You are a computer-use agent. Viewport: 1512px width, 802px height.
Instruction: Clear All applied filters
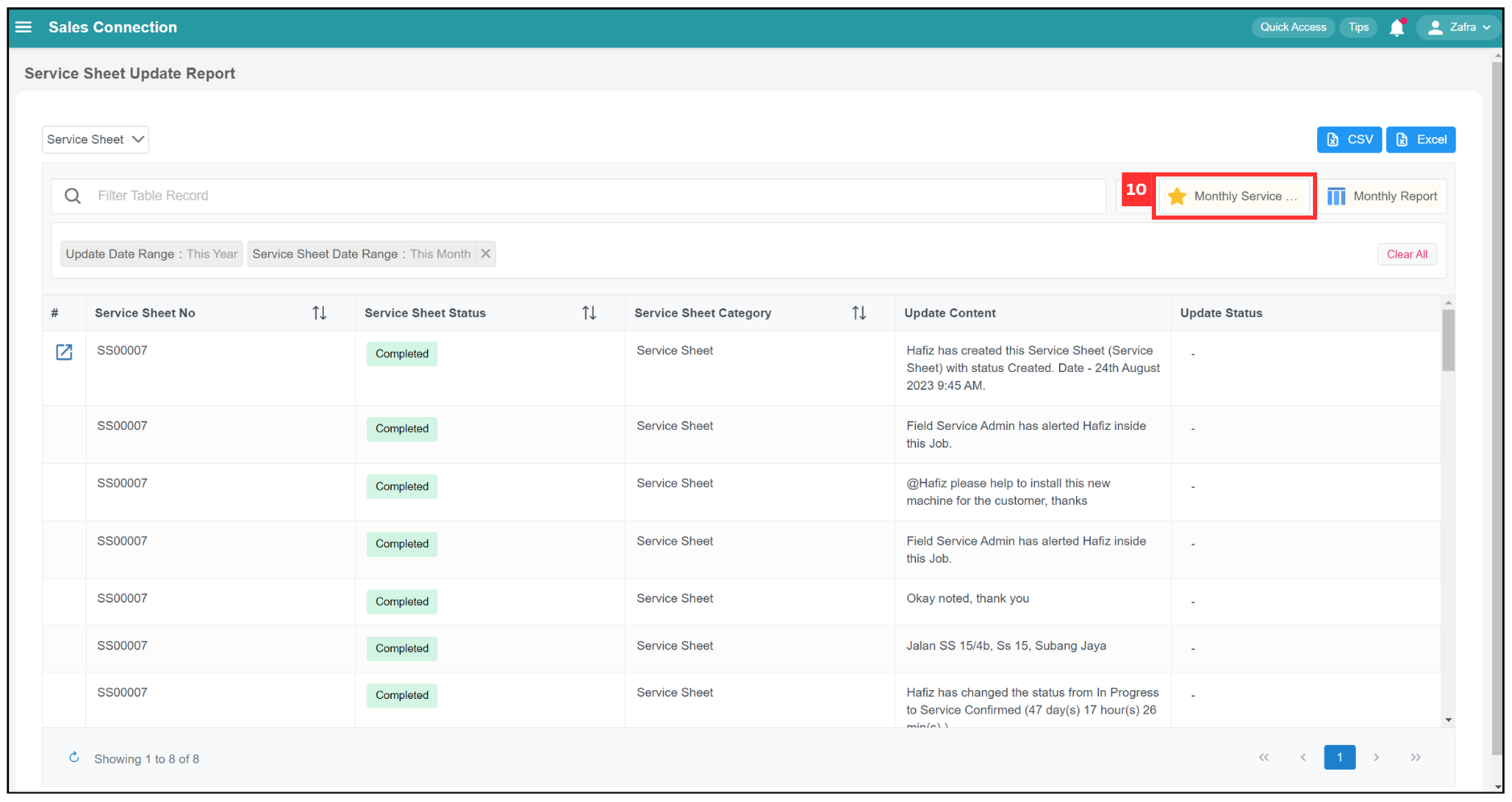point(1406,254)
